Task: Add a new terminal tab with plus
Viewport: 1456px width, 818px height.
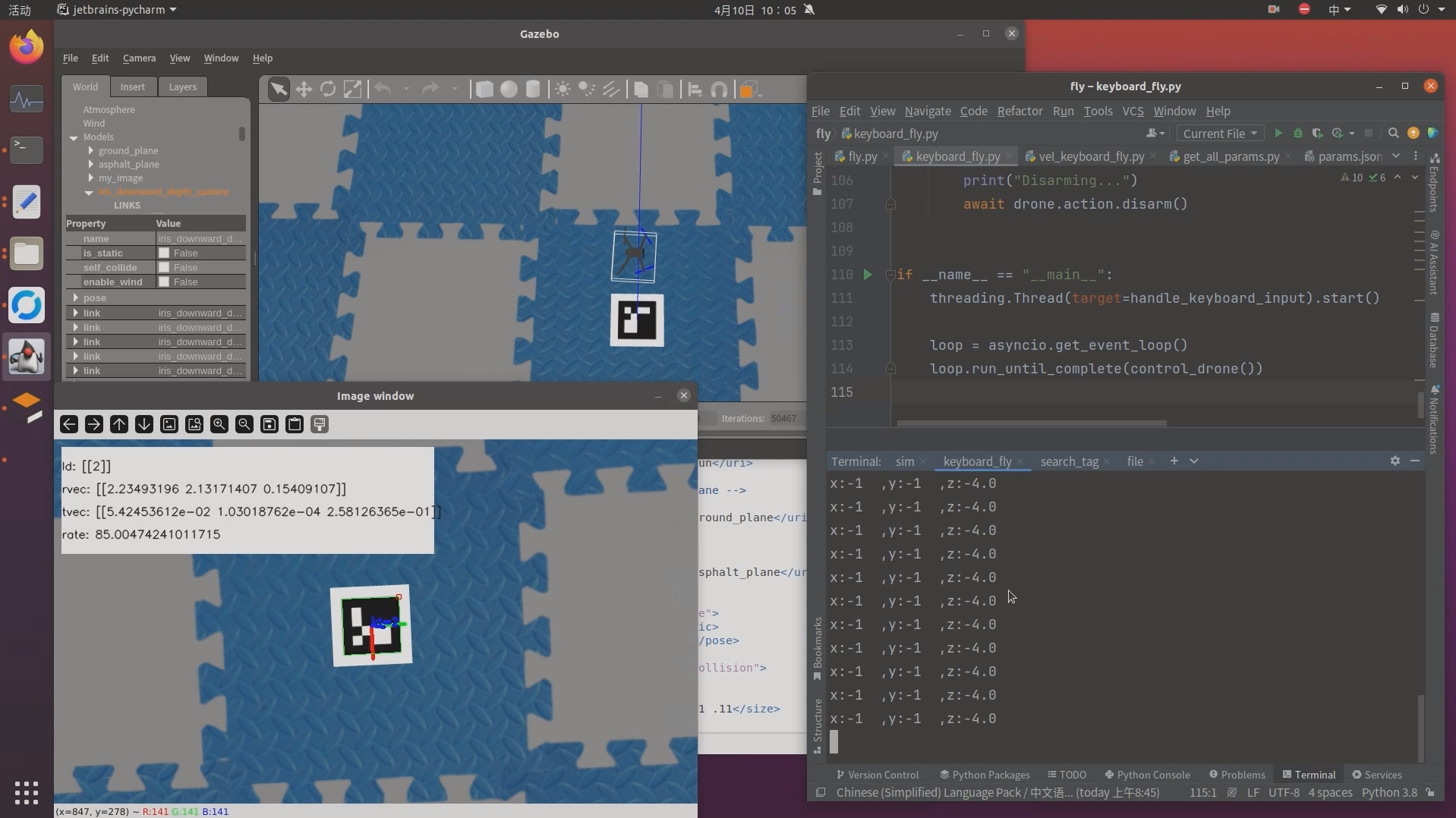Action: (1174, 461)
